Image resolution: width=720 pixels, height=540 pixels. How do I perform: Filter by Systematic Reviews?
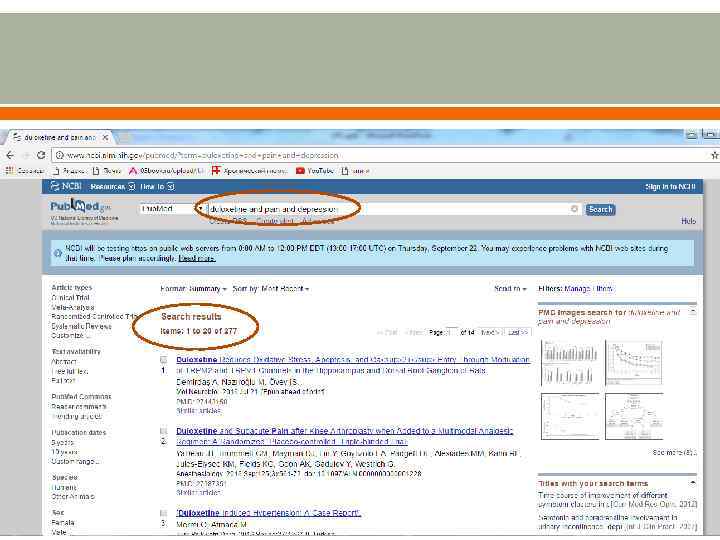tap(81, 326)
